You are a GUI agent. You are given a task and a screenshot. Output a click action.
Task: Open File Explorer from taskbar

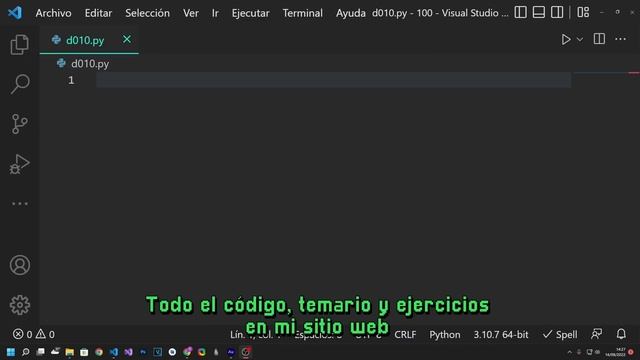(69, 352)
